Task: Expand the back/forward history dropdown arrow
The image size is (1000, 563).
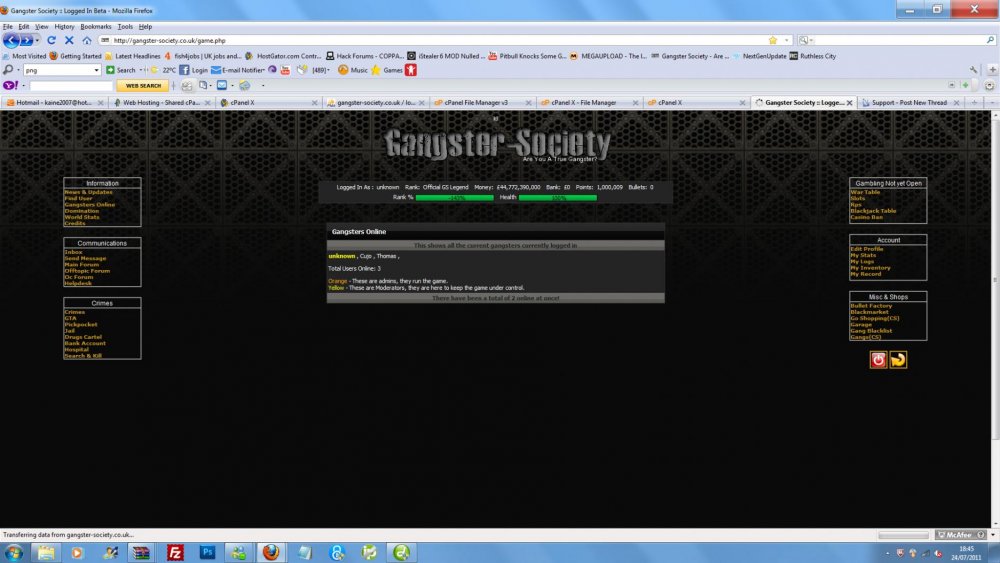Action: 37,40
